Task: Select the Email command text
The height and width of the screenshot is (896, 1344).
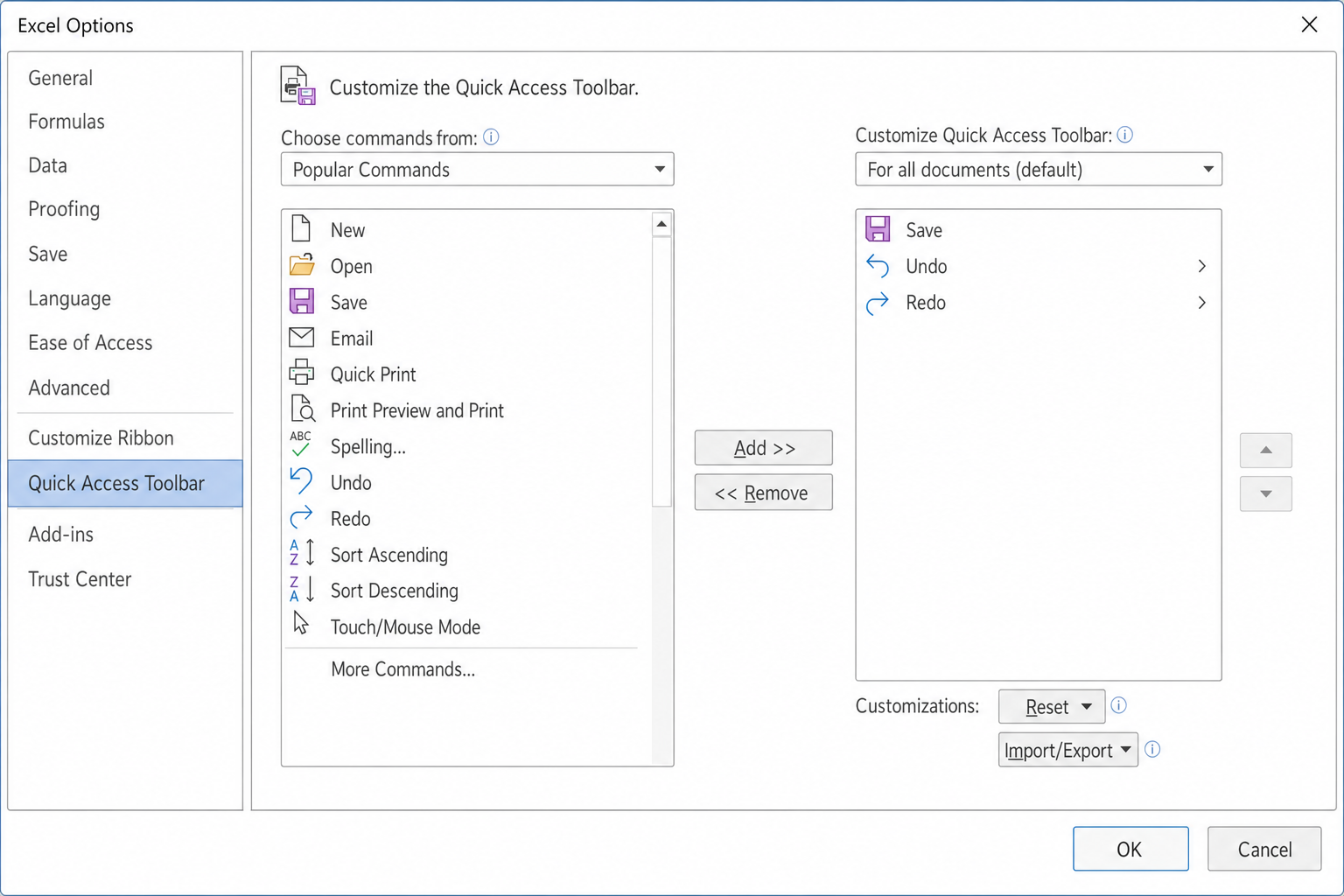Action: tap(352, 338)
